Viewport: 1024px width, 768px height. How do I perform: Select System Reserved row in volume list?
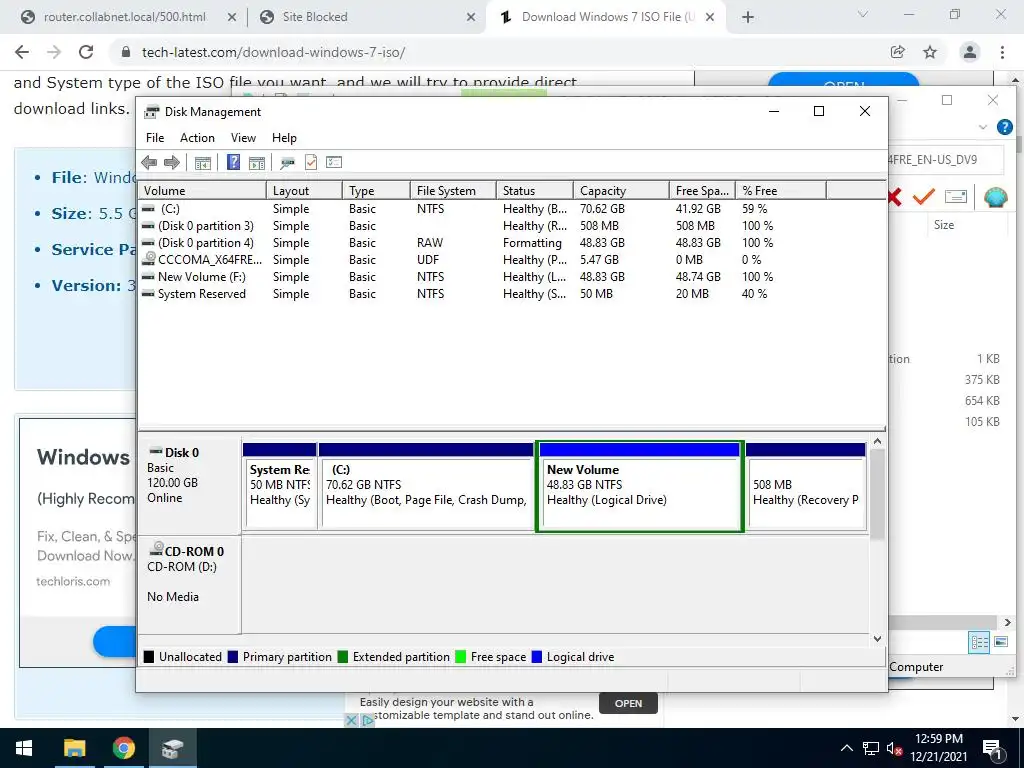coord(457,294)
